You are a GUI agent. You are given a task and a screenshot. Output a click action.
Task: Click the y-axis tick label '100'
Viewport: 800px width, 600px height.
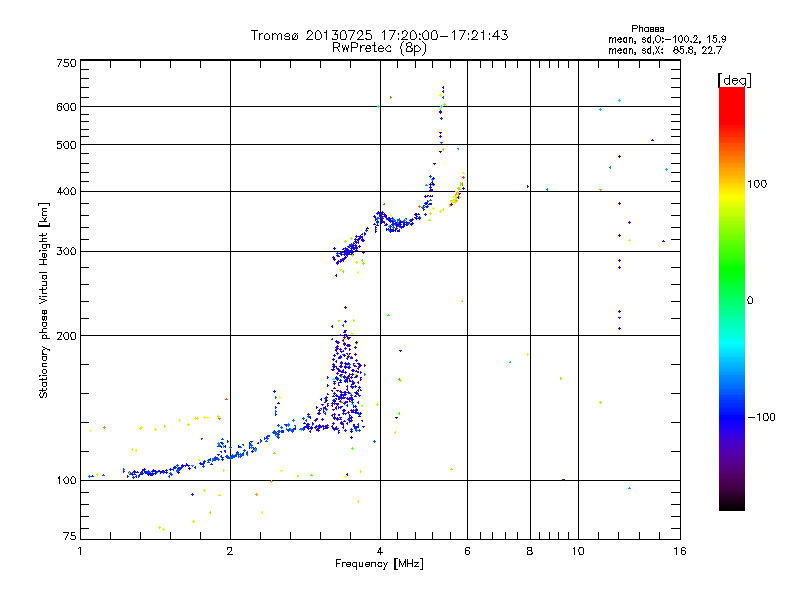coord(66,481)
